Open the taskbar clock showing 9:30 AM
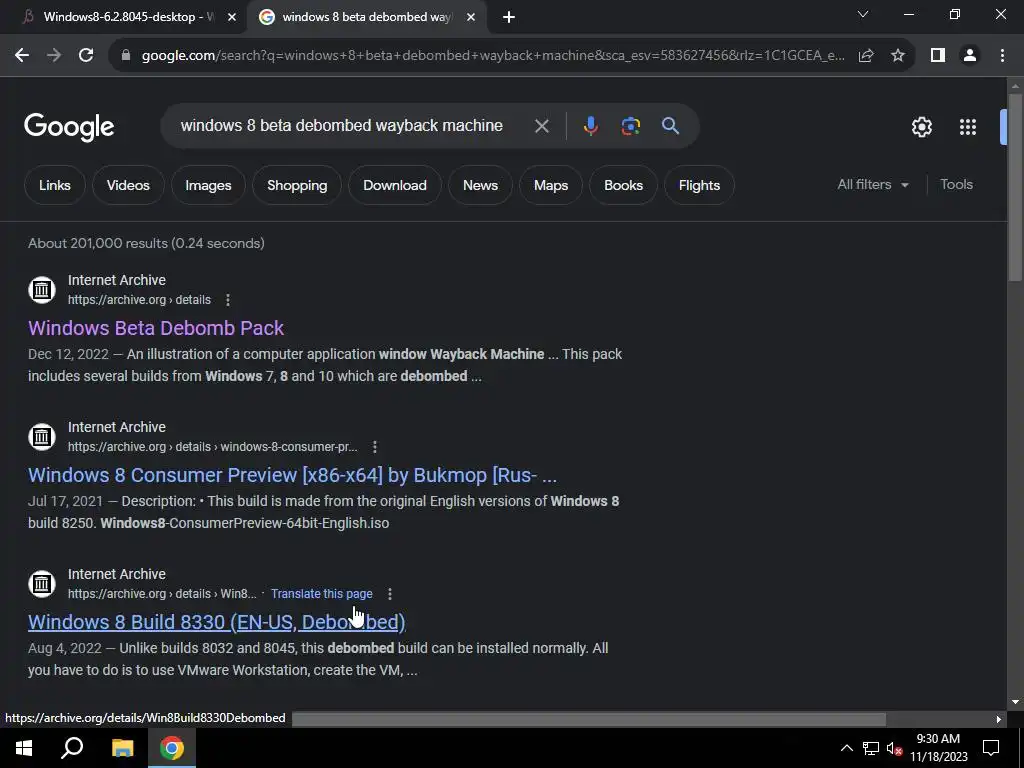Viewport: 1024px width, 768px height. coord(938,748)
